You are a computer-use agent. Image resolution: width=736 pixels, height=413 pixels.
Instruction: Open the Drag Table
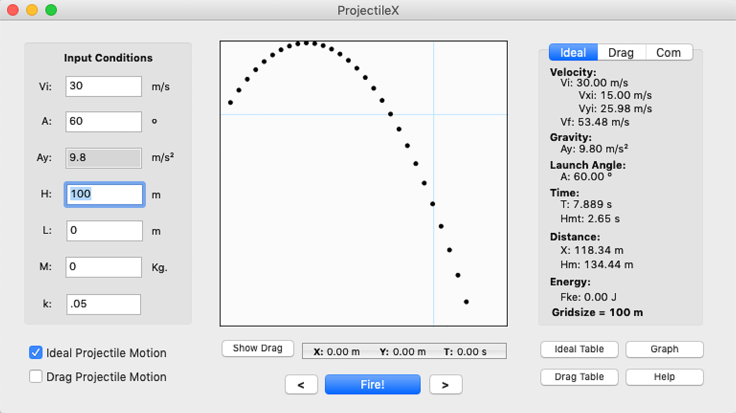pyautogui.click(x=579, y=377)
